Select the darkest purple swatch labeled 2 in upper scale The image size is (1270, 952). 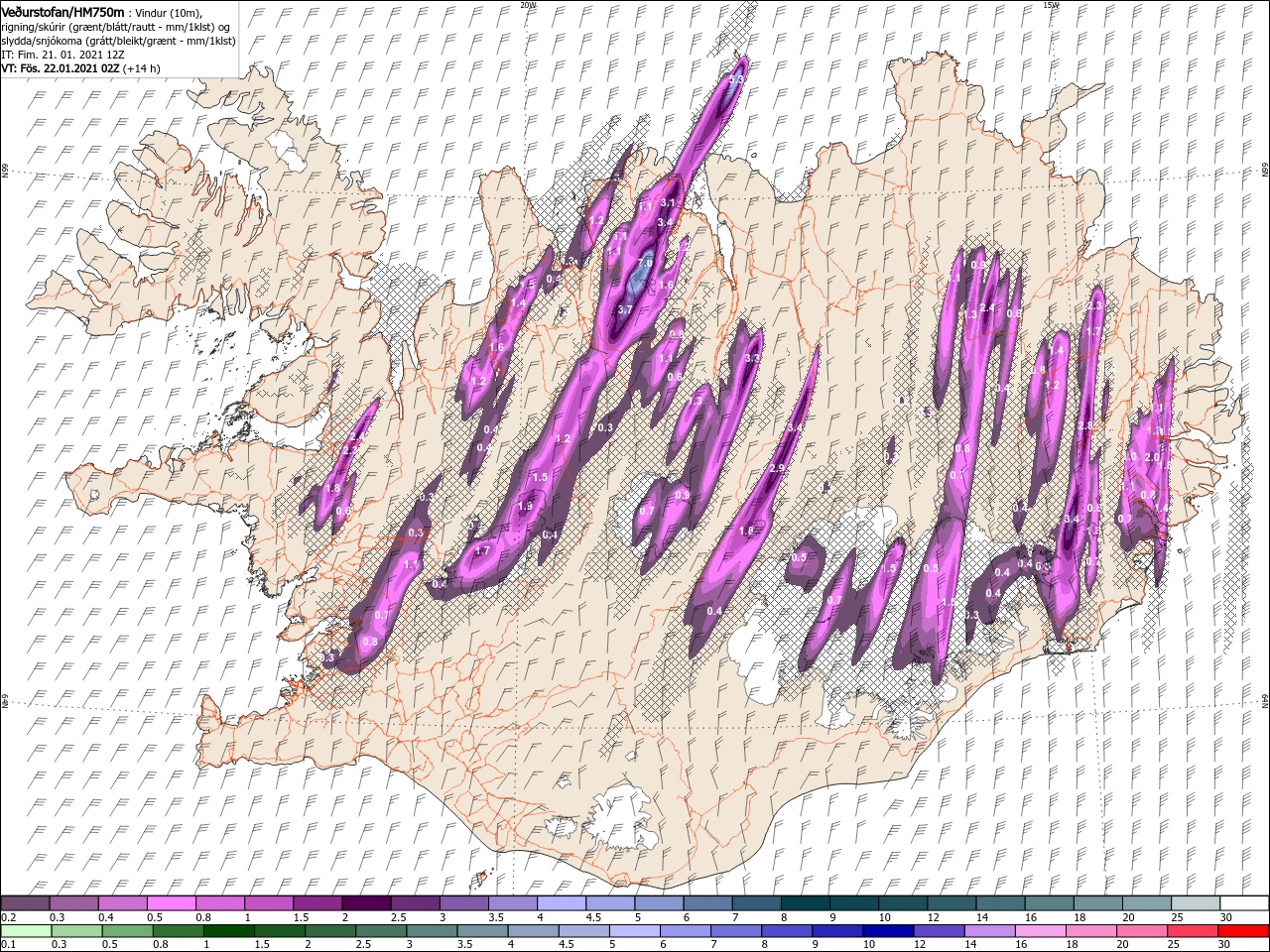367,903
